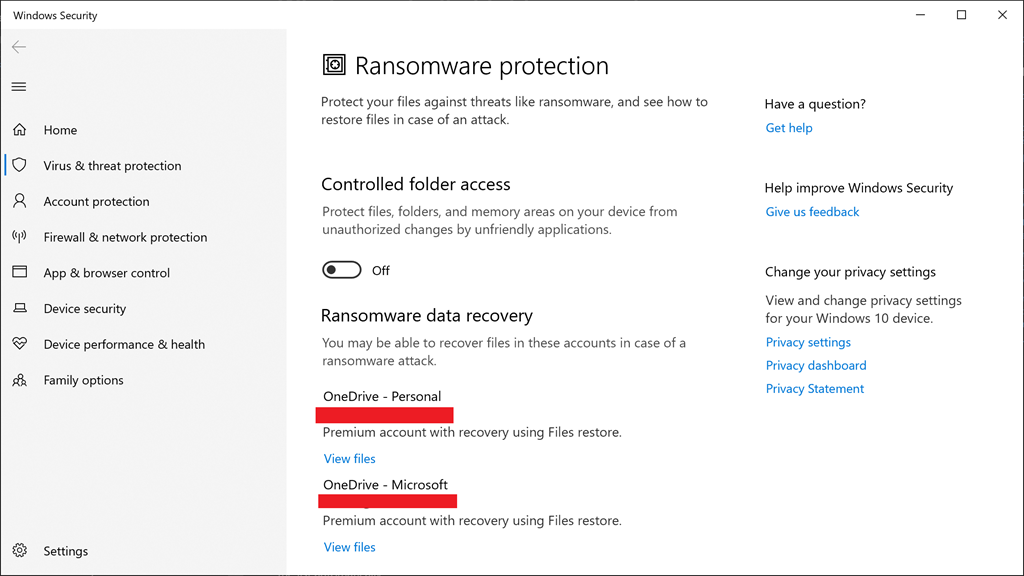Click the Give us feedback link
The height and width of the screenshot is (576, 1024).
pyautogui.click(x=812, y=212)
